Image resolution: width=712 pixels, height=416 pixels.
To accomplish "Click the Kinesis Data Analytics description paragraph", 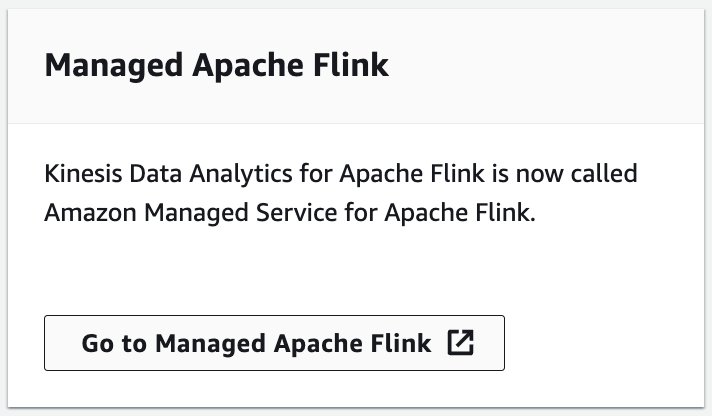I will [340, 194].
